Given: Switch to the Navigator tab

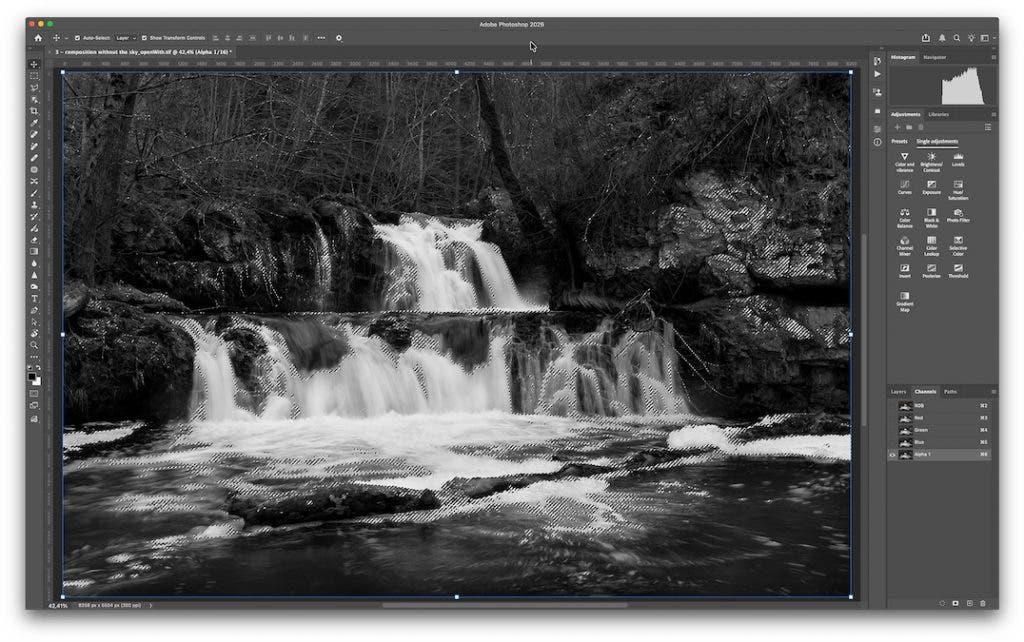Looking at the screenshot, I should (x=935, y=57).
